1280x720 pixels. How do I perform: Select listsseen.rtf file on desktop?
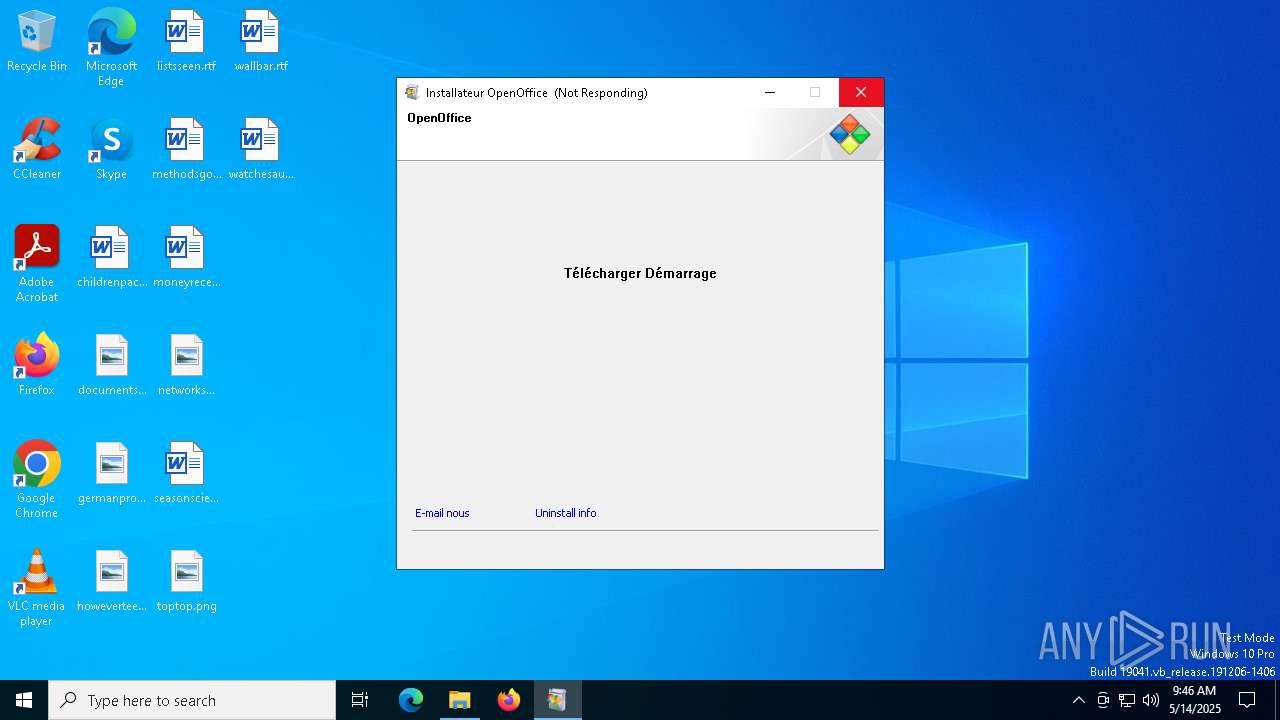click(186, 42)
